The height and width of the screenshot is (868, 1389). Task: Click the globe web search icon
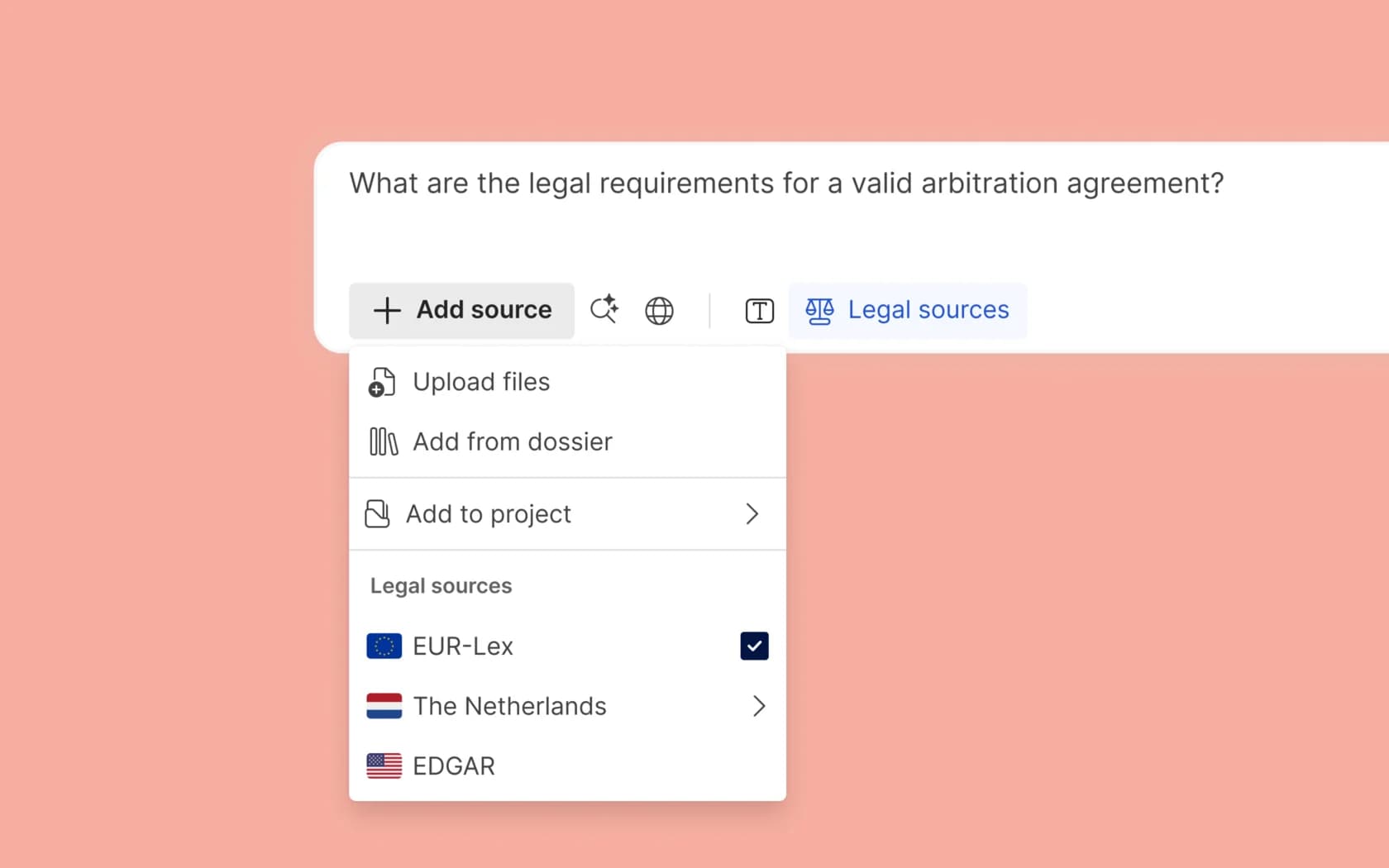(x=659, y=311)
